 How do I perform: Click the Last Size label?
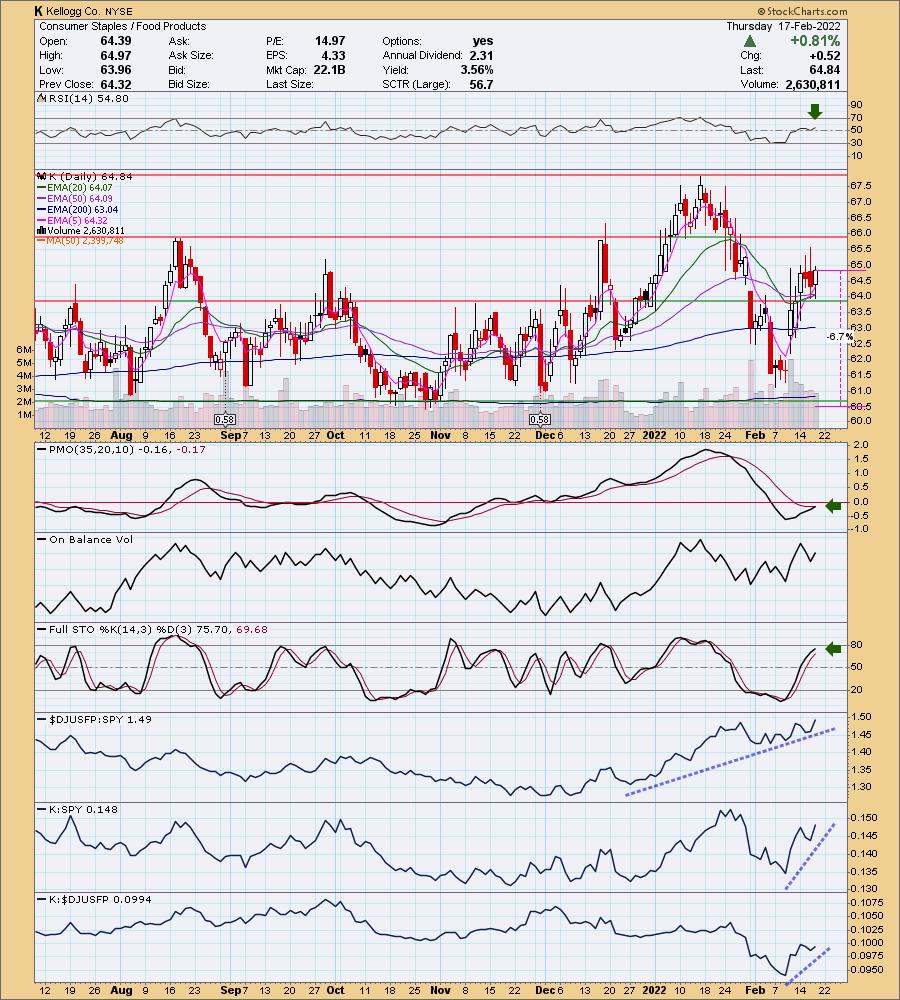[290, 84]
